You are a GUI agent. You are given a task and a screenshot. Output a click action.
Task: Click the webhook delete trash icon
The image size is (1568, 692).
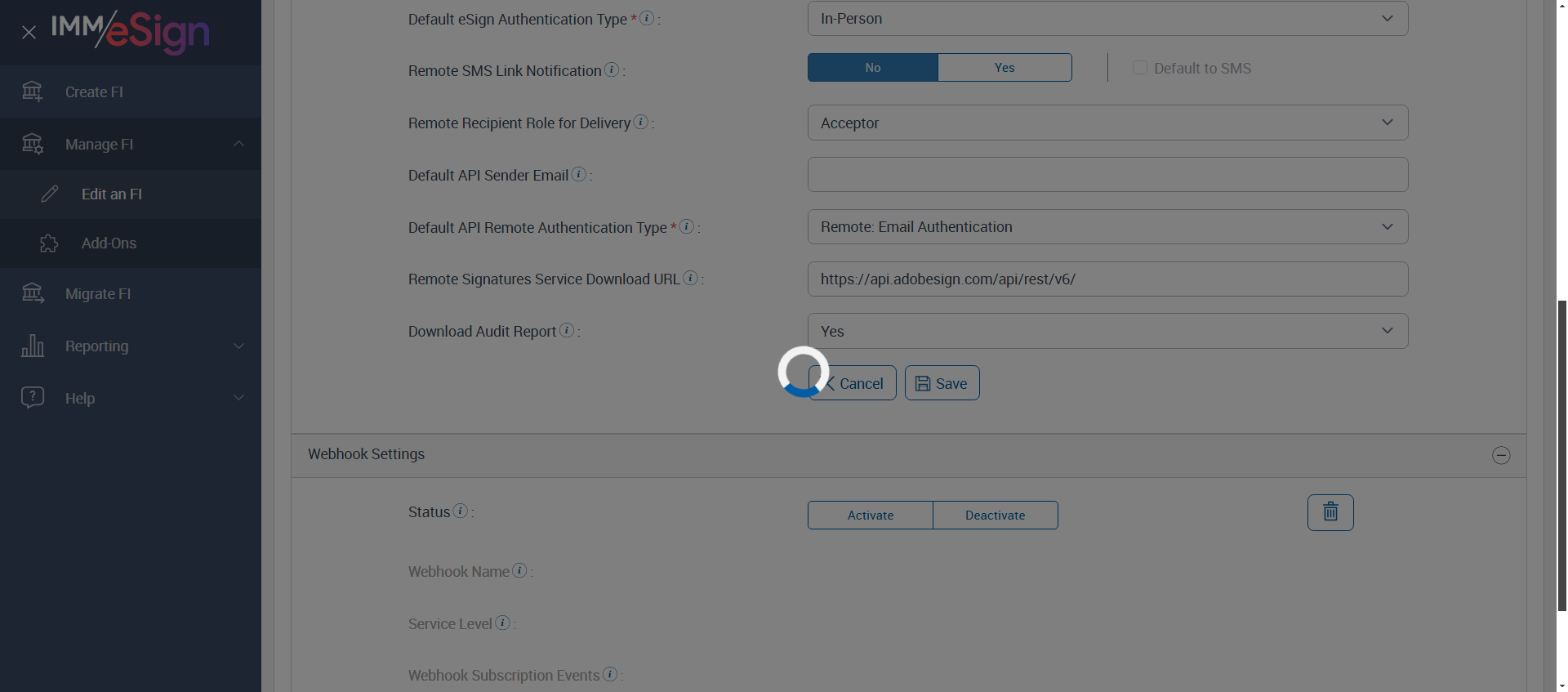[x=1330, y=512]
